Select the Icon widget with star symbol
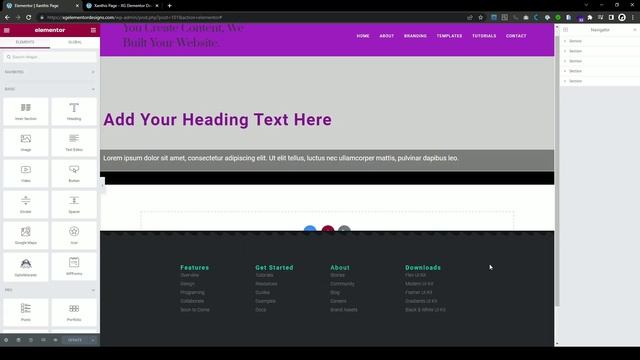The height and width of the screenshot is (360, 640). click(74, 236)
